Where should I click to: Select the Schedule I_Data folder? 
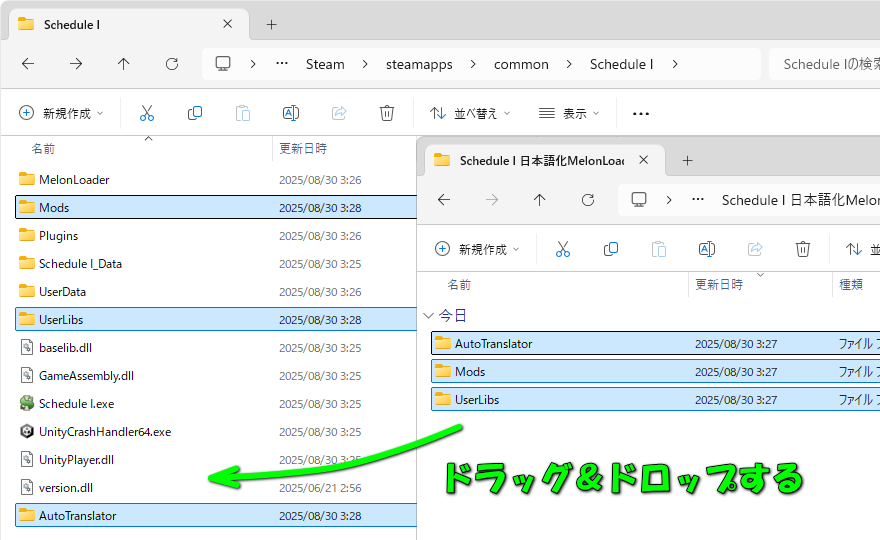click(216, 264)
